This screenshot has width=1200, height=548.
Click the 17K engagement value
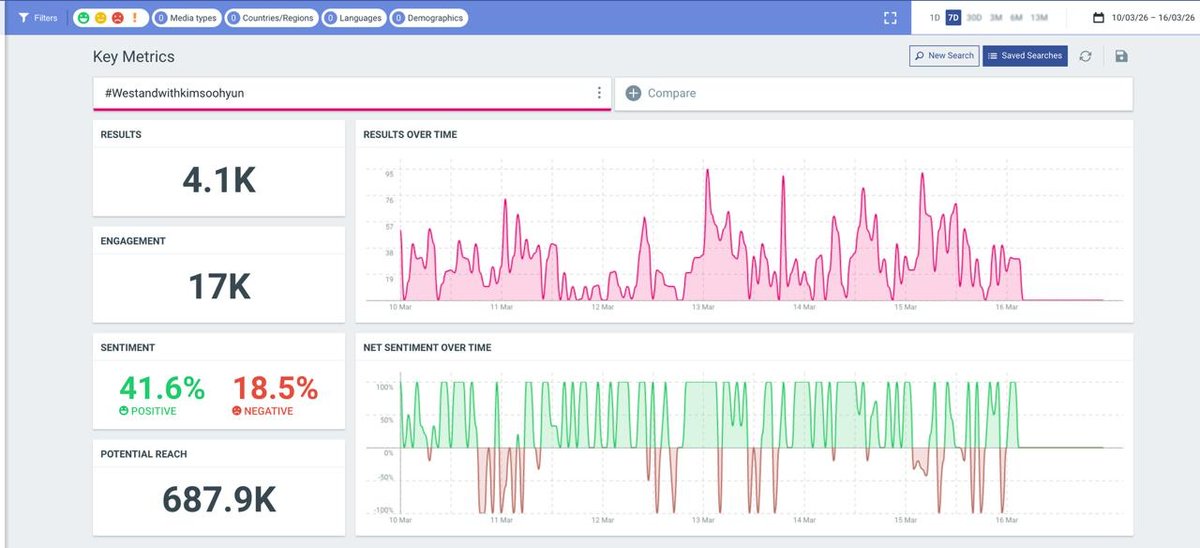coord(219,286)
